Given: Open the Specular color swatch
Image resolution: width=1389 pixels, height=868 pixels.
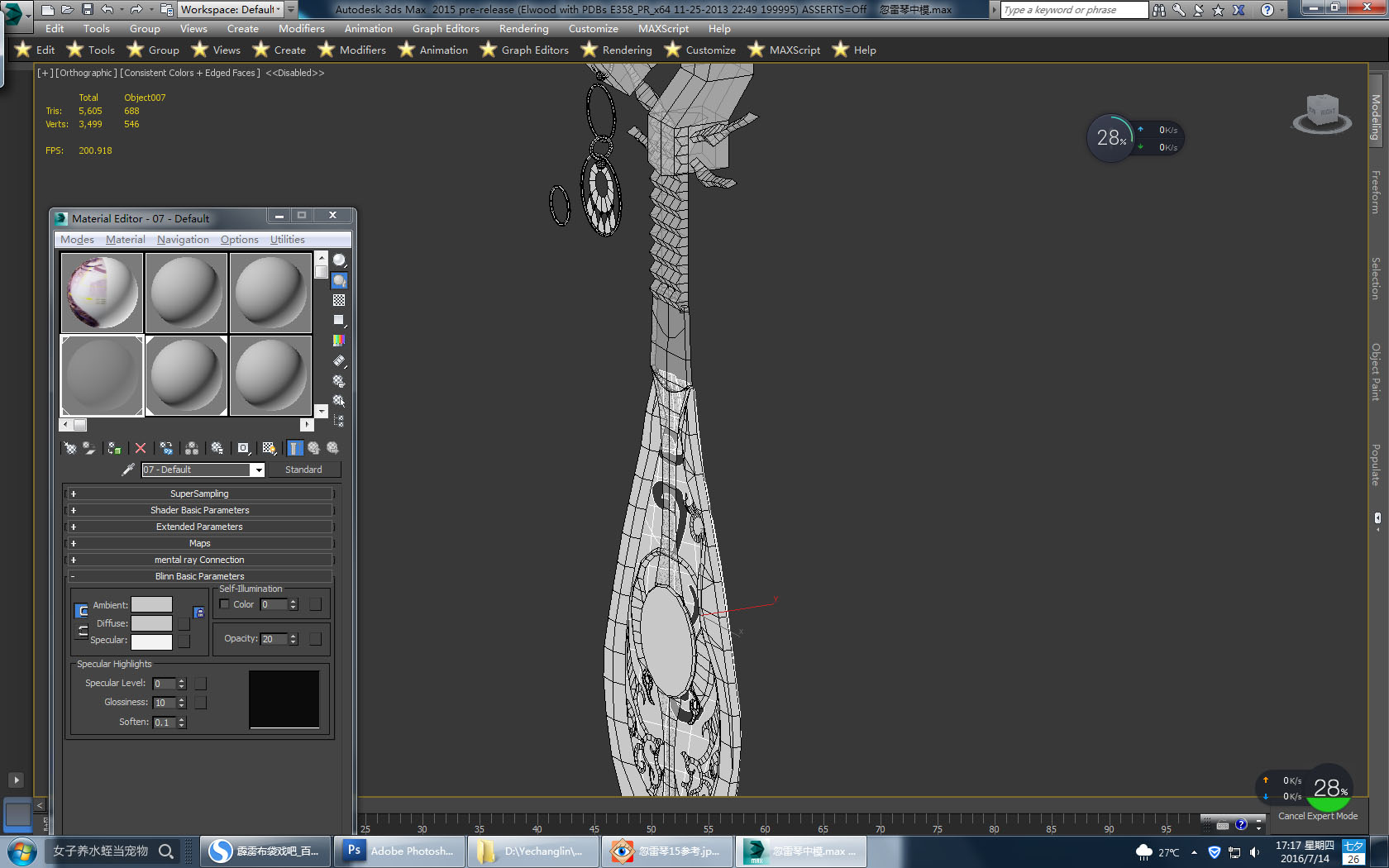Looking at the screenshot, I should click(151, 641).
